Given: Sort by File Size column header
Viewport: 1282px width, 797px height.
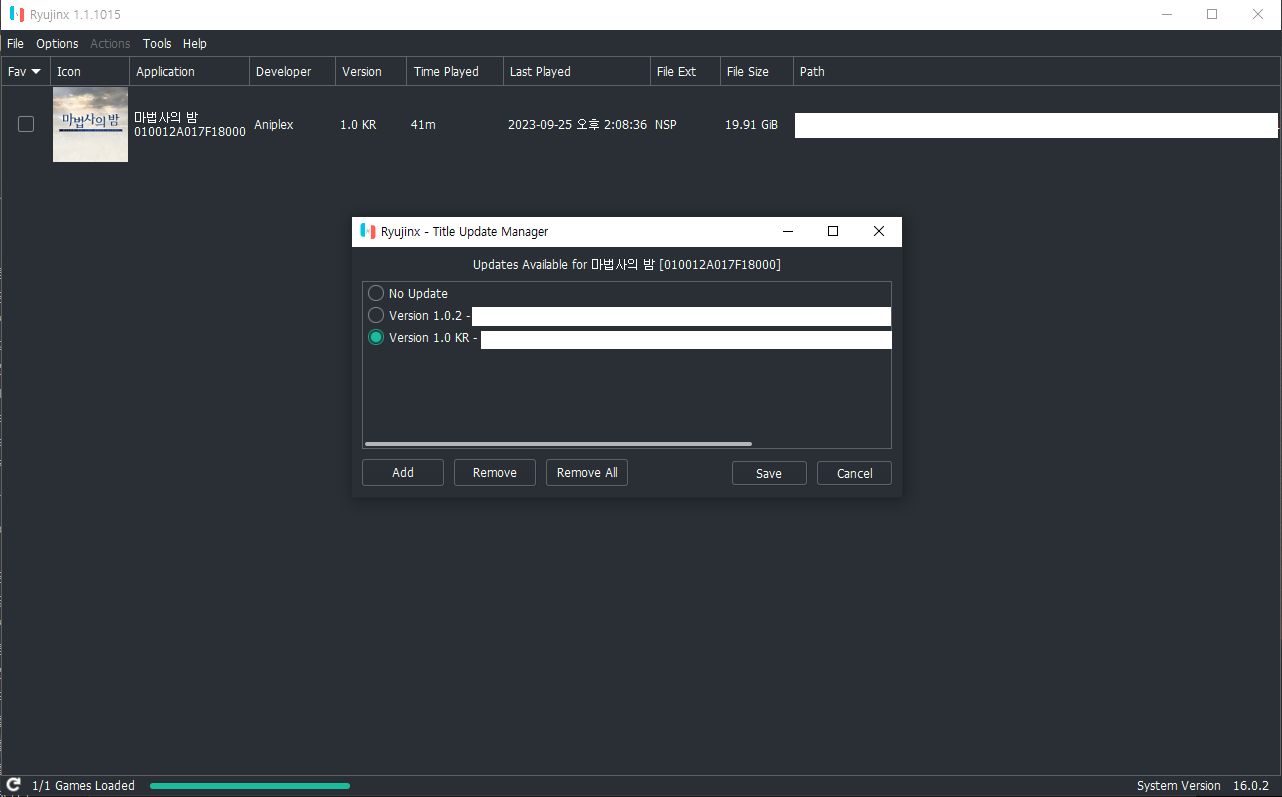Looking at the screenshot, I should pyautogui.click(x=757, y=72).
